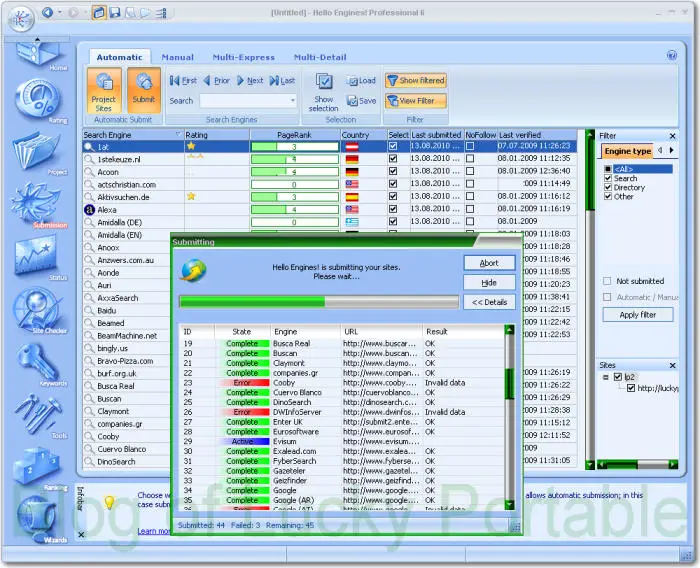Select the Submission sidebar icon

38,205
